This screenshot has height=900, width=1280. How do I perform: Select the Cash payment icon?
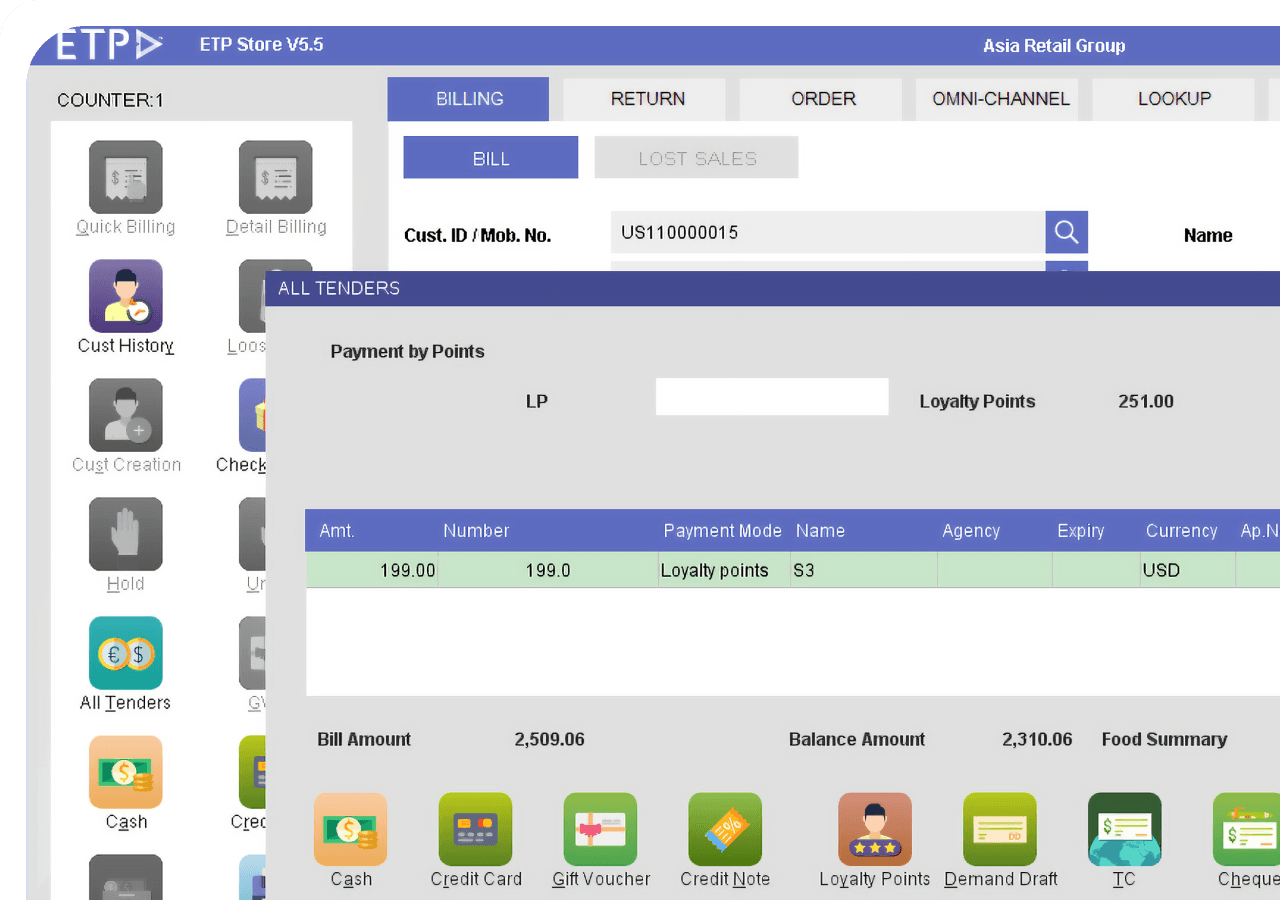point(350,829)
